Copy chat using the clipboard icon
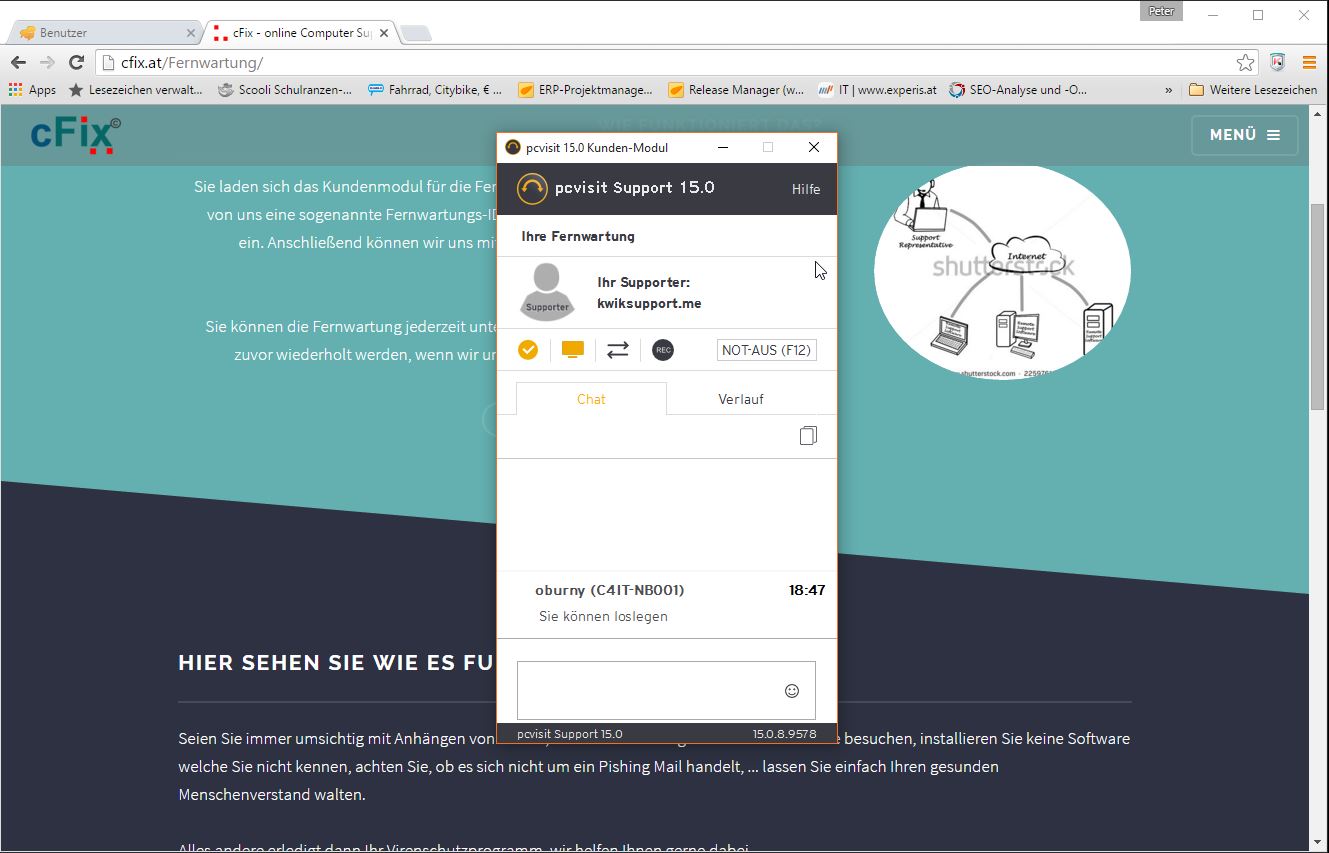The image size is (1329, 853). [x=808, y=436]
